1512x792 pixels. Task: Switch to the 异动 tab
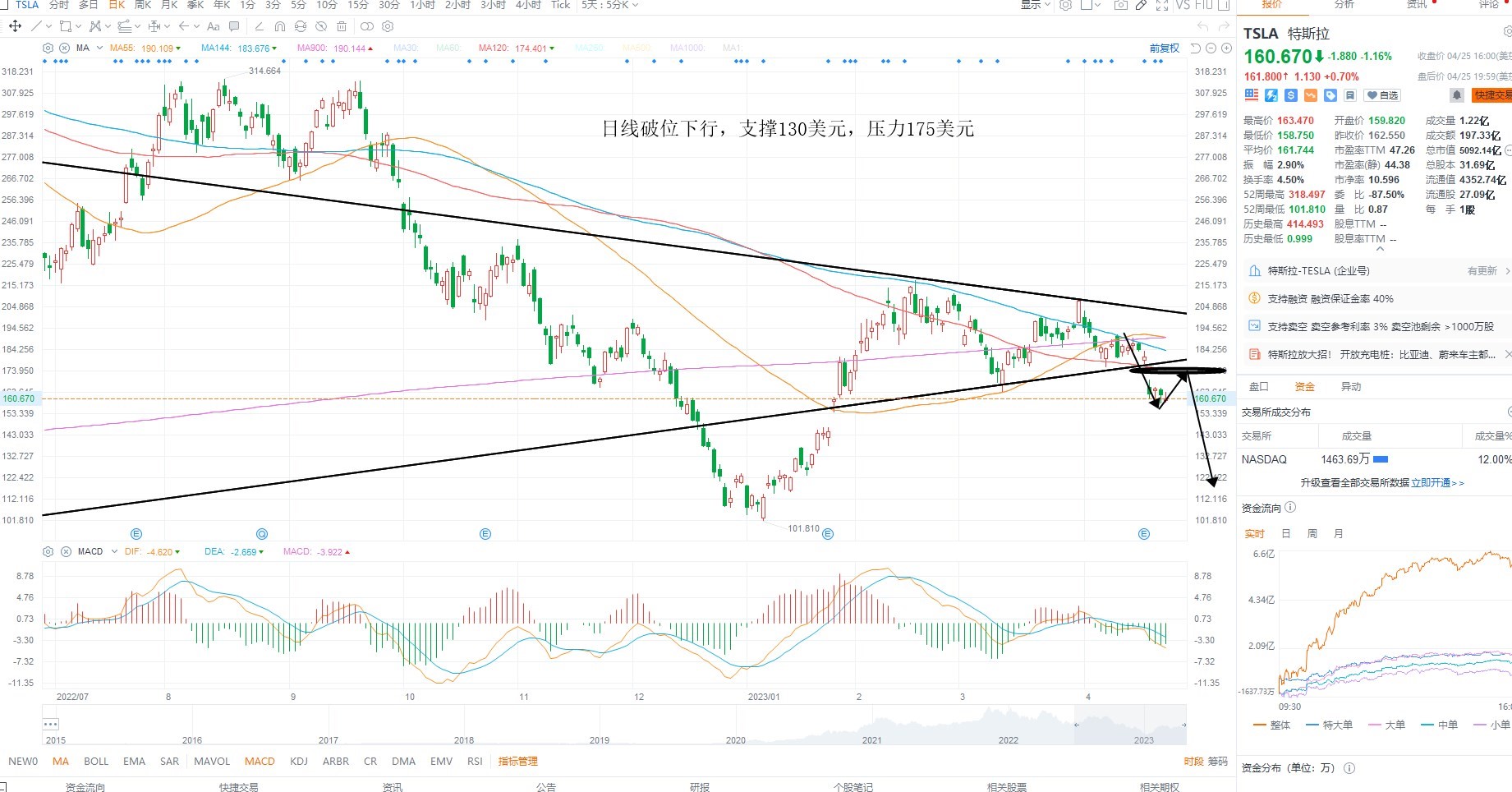point(1351,387)
